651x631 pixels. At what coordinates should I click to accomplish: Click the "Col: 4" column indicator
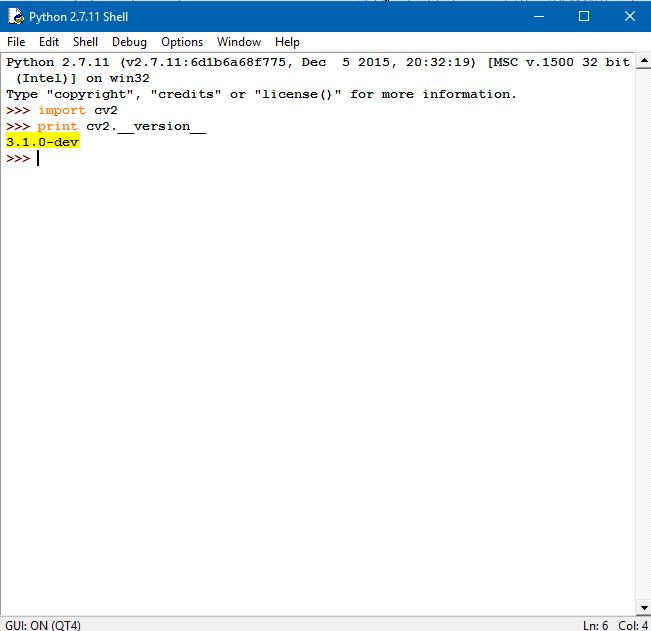[632, 624]
